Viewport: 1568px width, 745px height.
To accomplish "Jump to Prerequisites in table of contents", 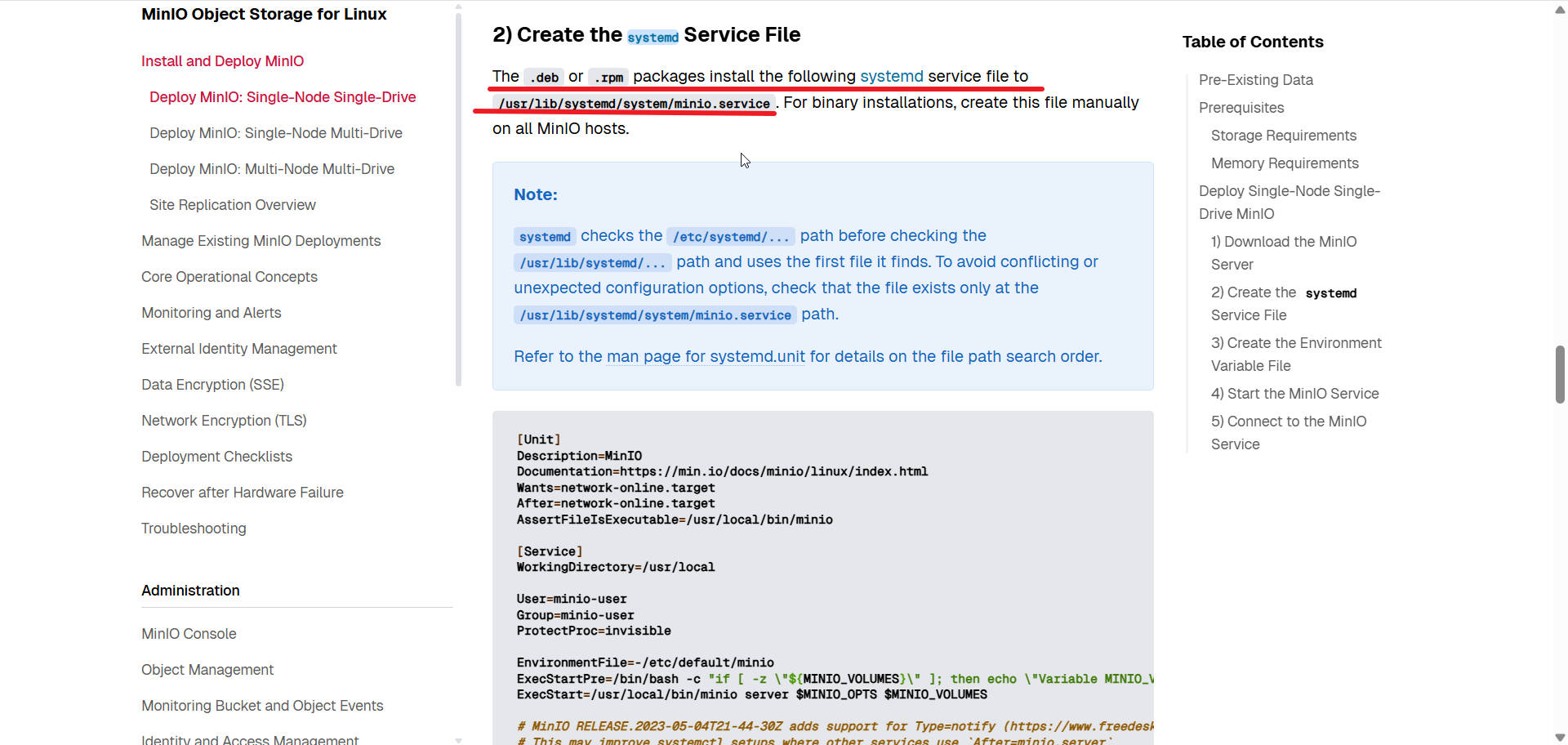I will point(1241,108).
